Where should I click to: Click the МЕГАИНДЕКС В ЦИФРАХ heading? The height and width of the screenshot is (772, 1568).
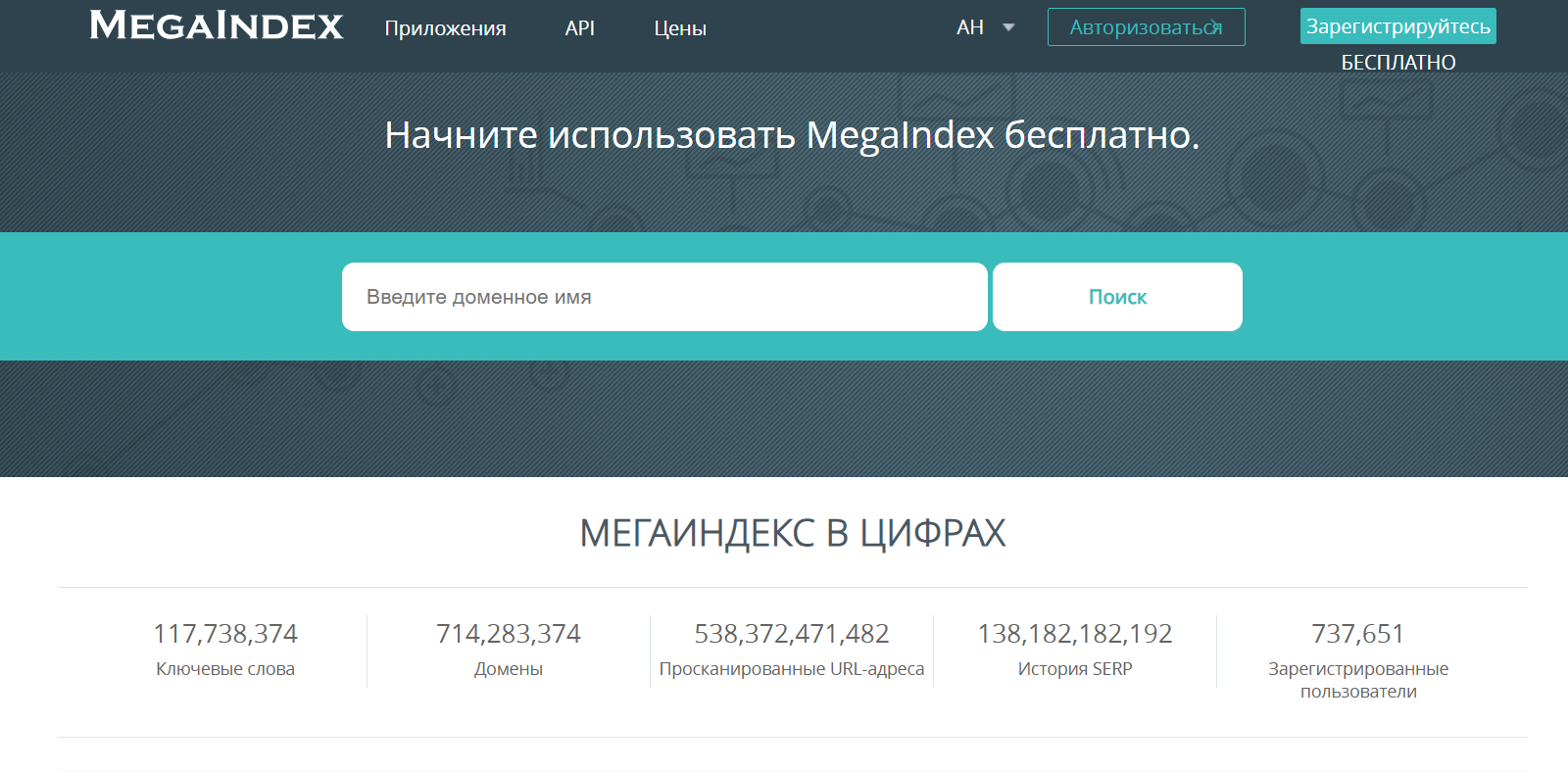coord(792,533)
